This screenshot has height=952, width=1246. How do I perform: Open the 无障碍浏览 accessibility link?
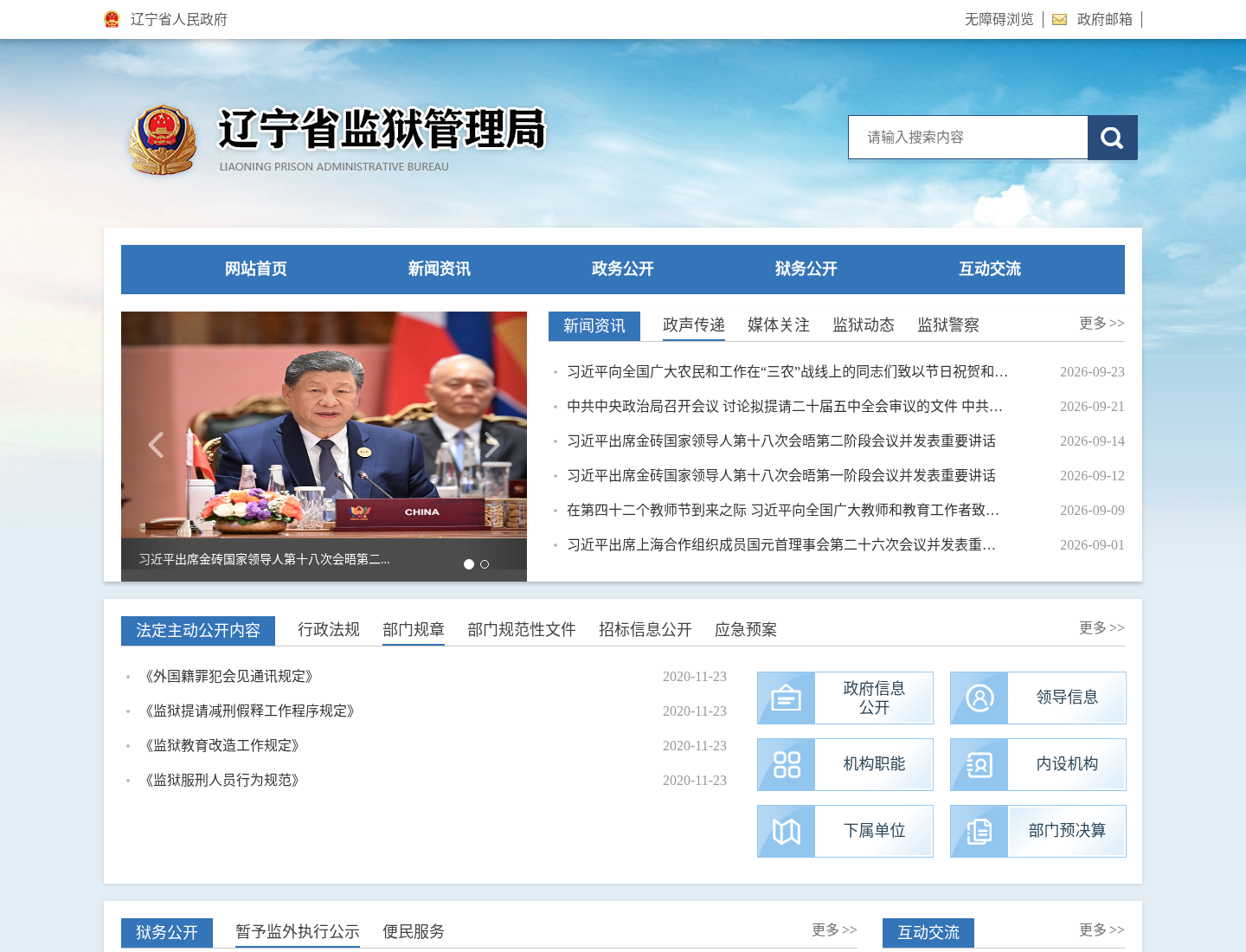(999, 19)
